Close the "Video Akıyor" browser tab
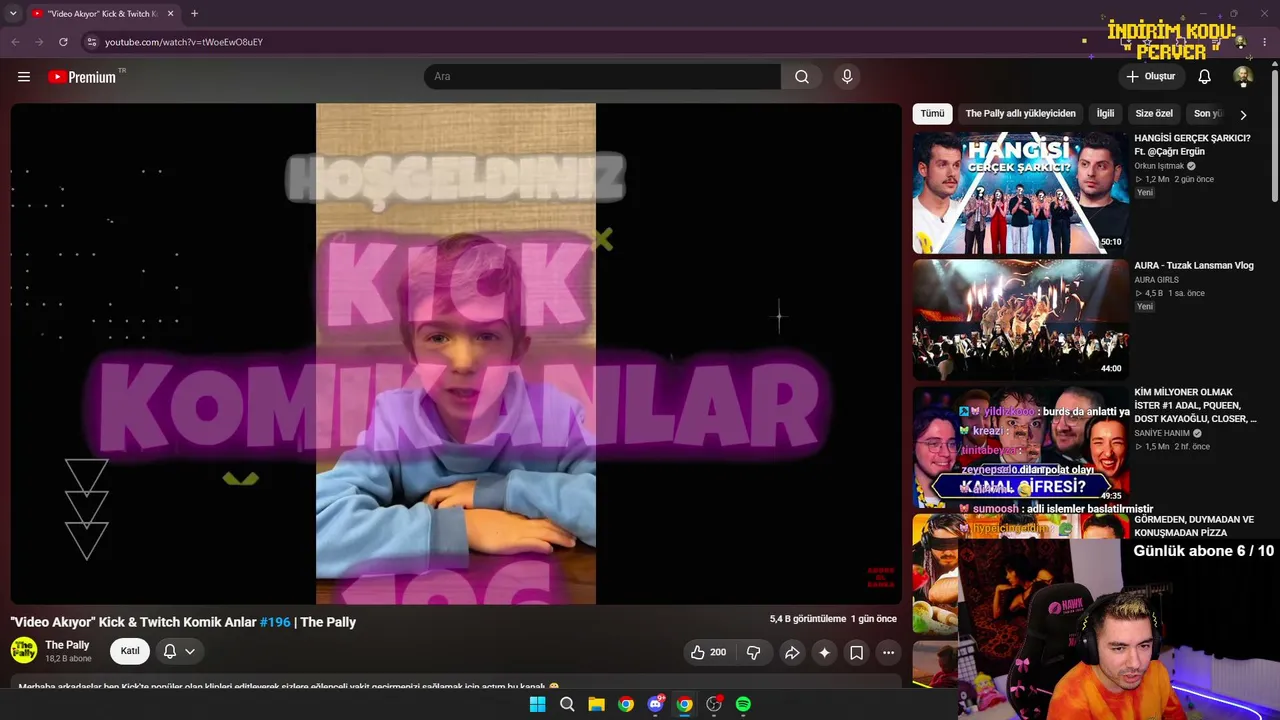The image size is (1280, 720). point(171,14)
